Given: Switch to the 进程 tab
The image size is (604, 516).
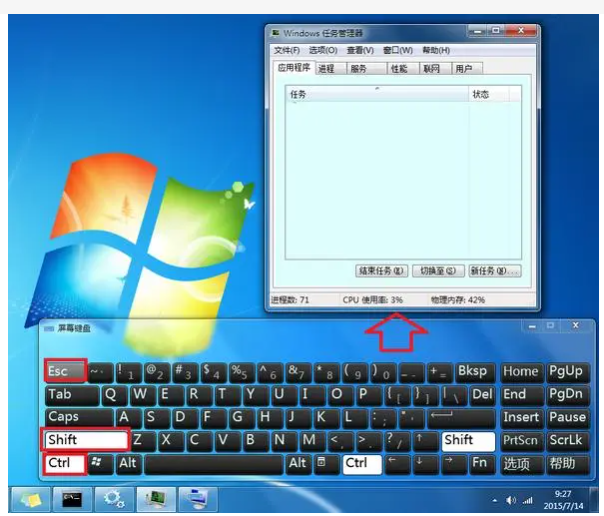Looking at the screenshot, I should [x=331, y=69].
